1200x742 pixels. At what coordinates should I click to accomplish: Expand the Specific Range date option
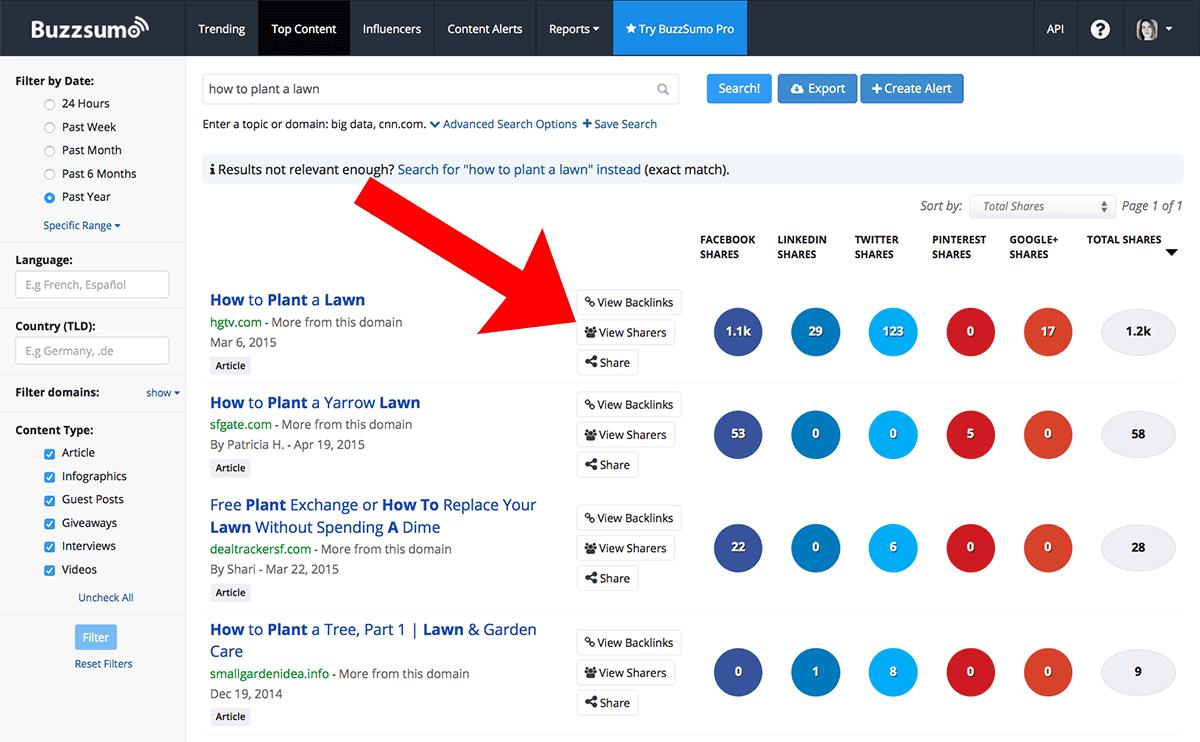coord(82,226)
